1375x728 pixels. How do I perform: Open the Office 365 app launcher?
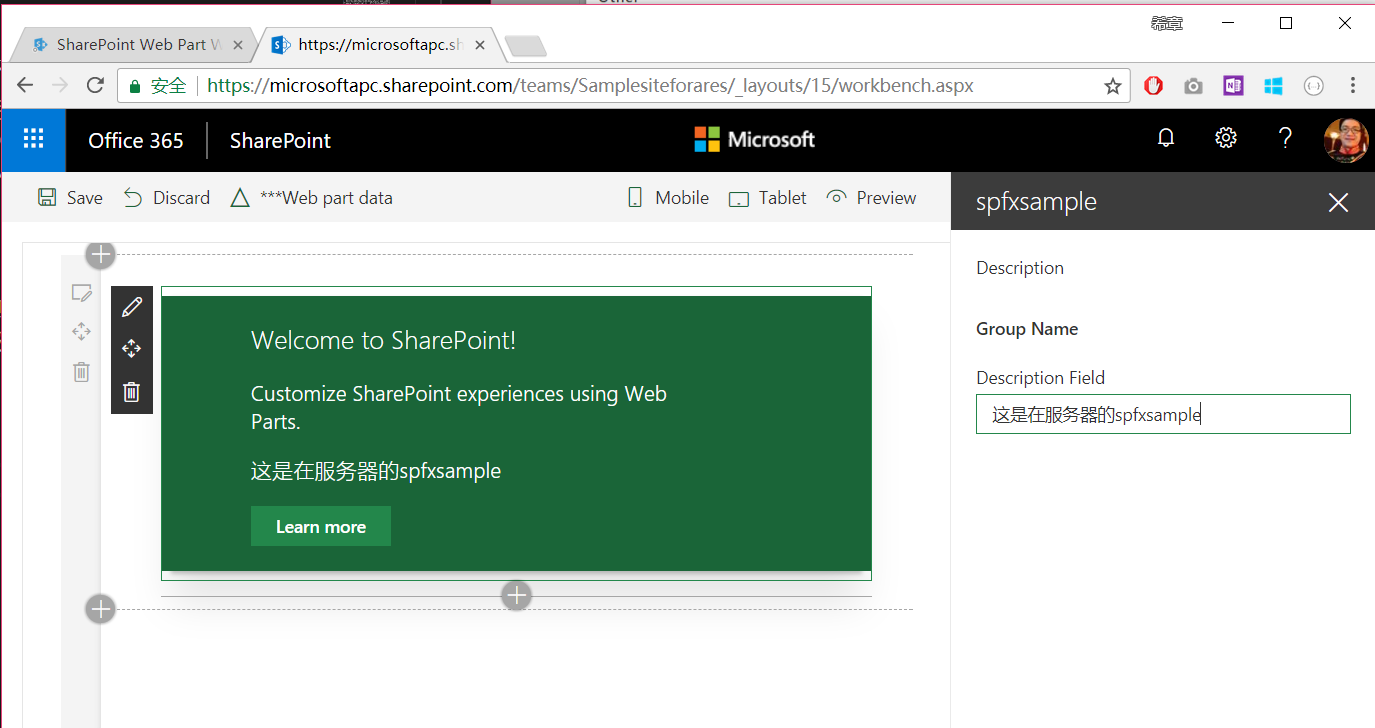click(33, 140)
